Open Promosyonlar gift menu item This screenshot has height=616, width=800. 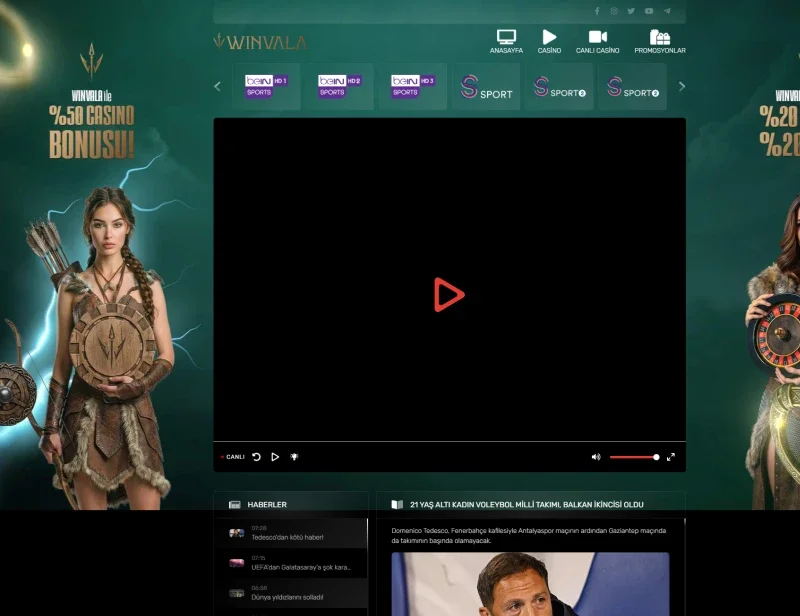(x=660, y=41)
